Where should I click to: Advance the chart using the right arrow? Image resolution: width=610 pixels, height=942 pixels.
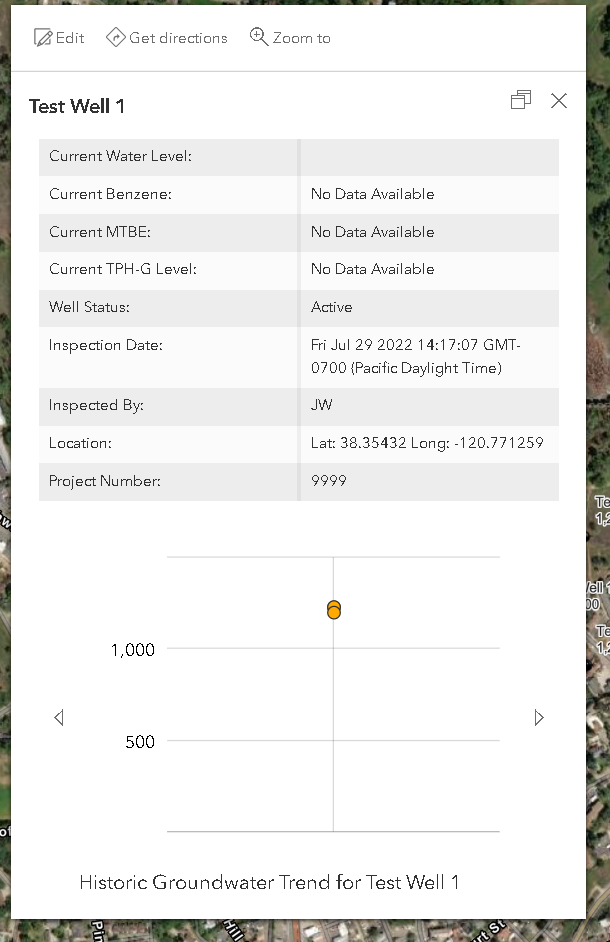(538, 717)
